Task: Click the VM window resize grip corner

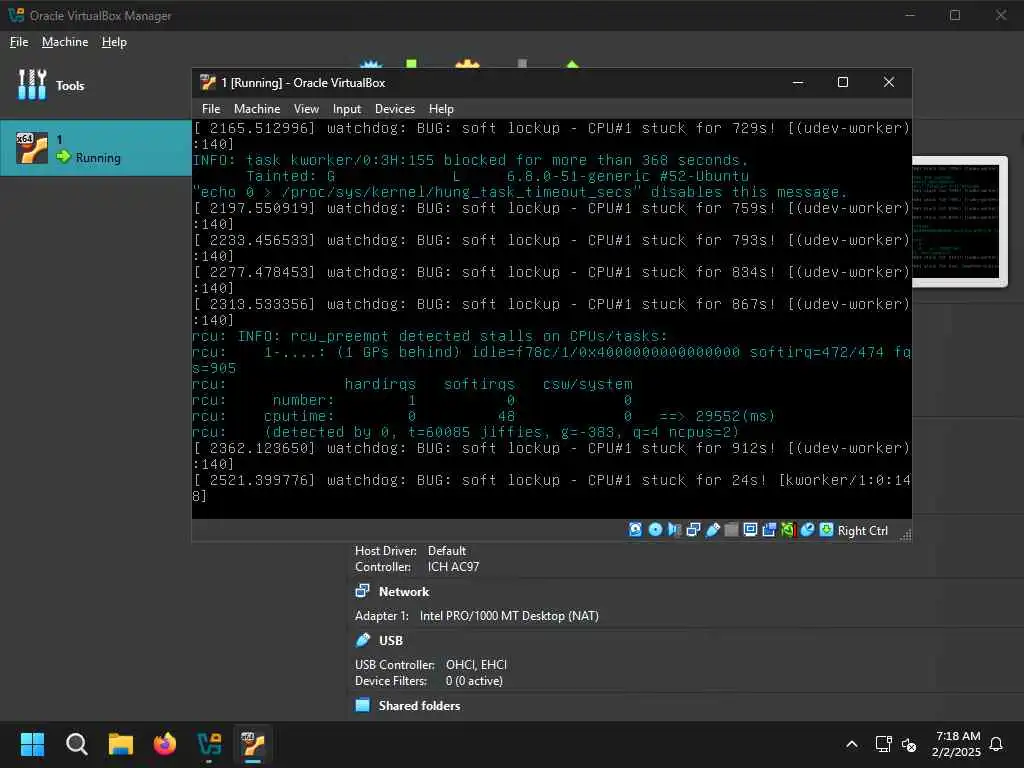Action: click(905, 536)
